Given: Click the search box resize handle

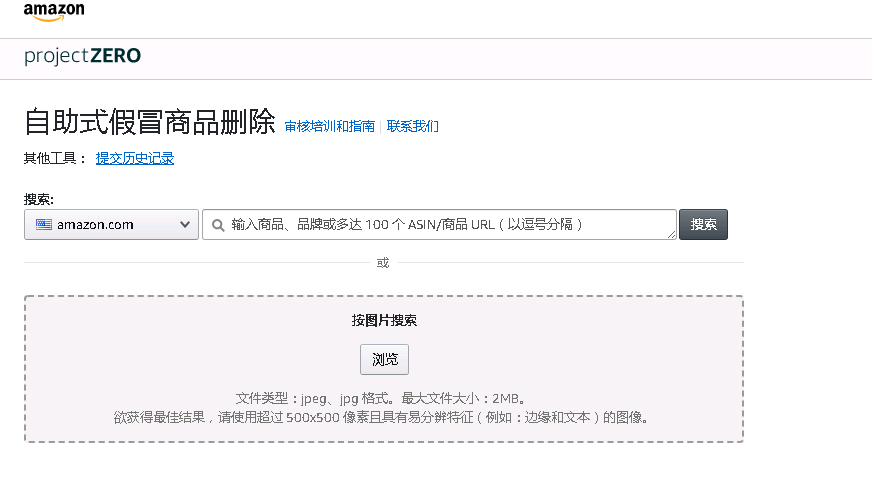Looking at the screenshot, I should (x=671, y=235).
